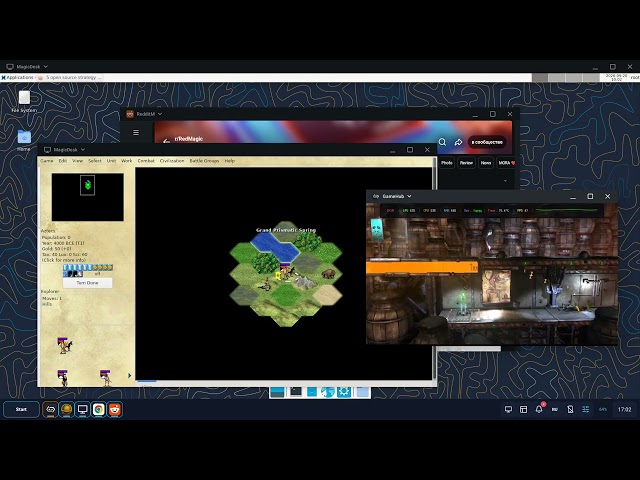Click the search icon in Reddit window
640x480 pixels.
tap(442, 142)
